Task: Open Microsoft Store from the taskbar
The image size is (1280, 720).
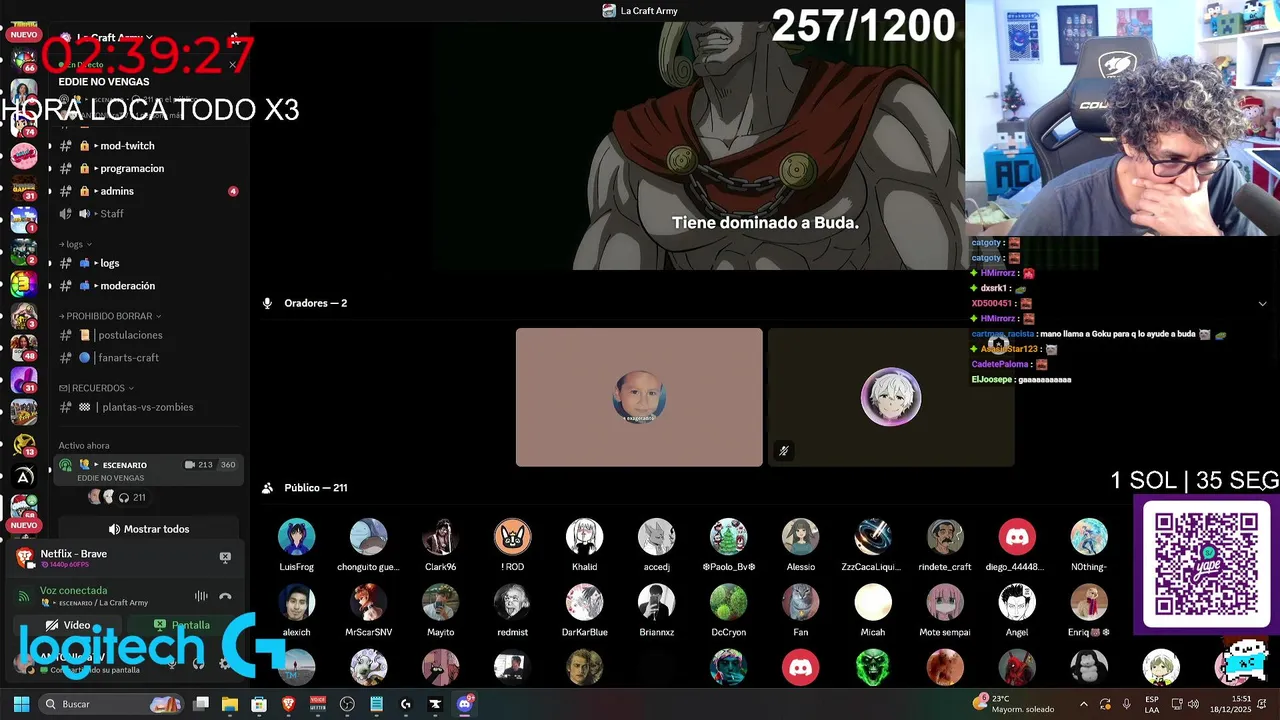Action: point(259,704)
